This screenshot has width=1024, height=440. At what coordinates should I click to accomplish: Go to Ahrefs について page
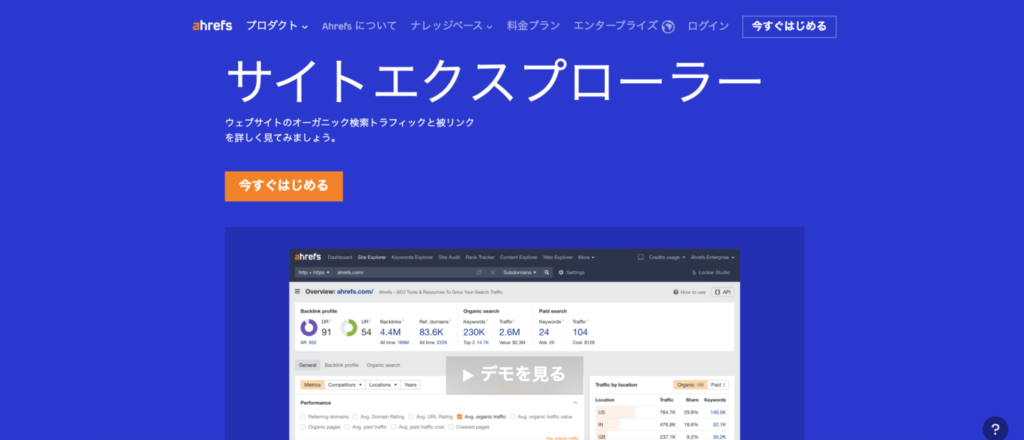click(359, 26)
